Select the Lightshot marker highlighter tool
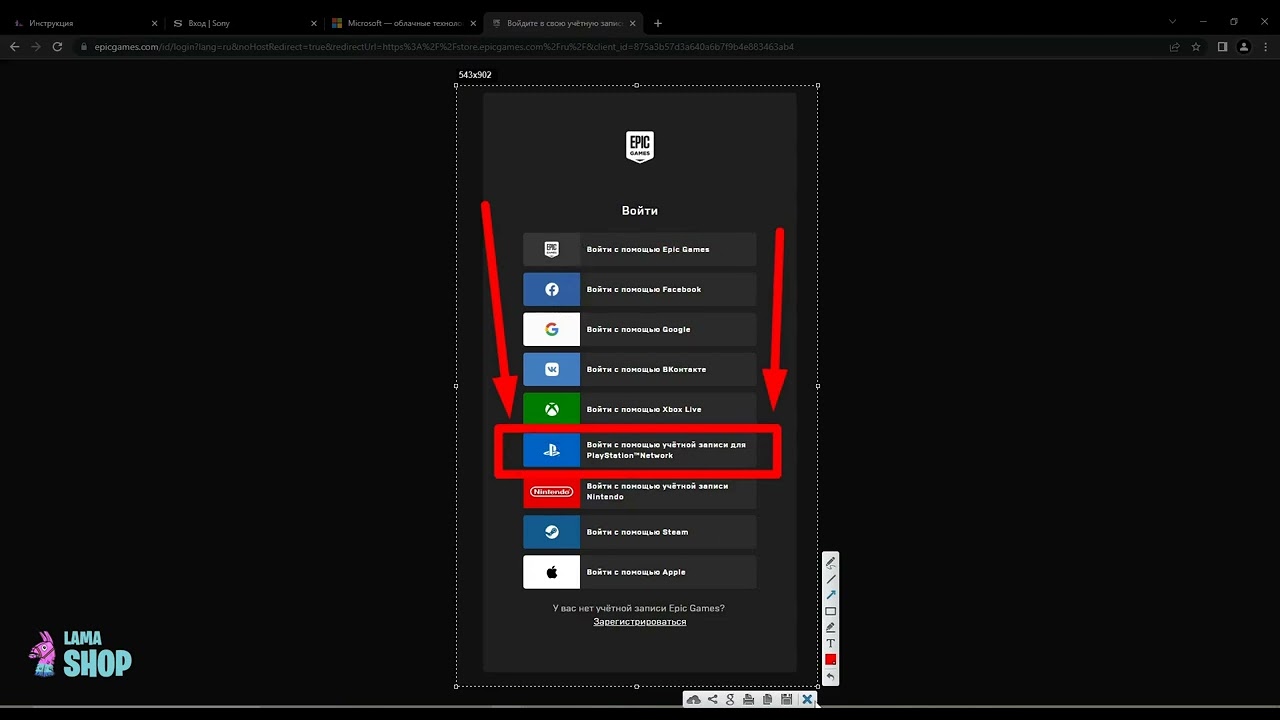1280x720 pixels. click(x=830, y=627)
